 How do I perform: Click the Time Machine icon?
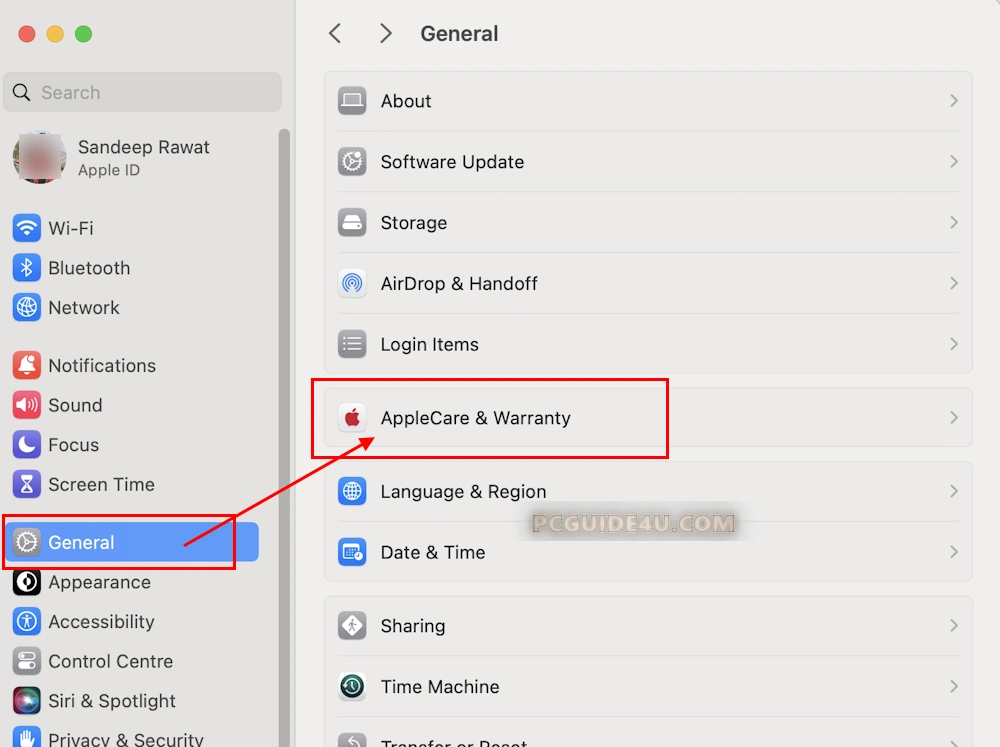point(352,687)
